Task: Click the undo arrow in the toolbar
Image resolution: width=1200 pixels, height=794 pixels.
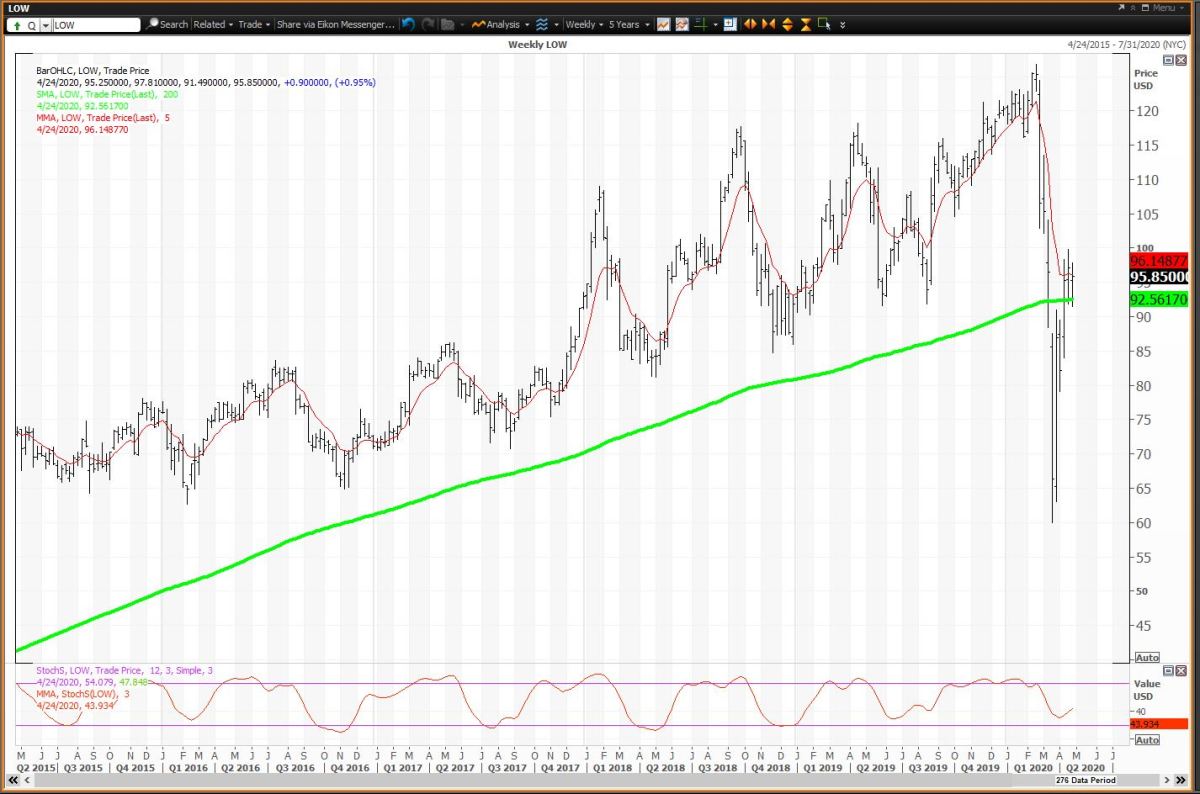Action: coord(408,24)
